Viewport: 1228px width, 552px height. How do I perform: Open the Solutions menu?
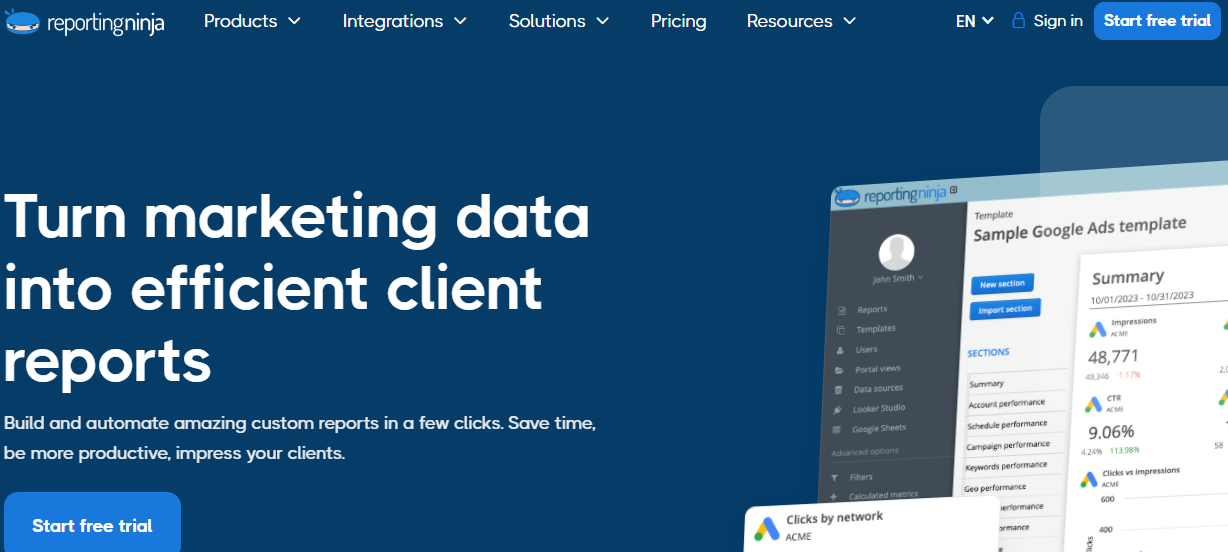point(558,21)
